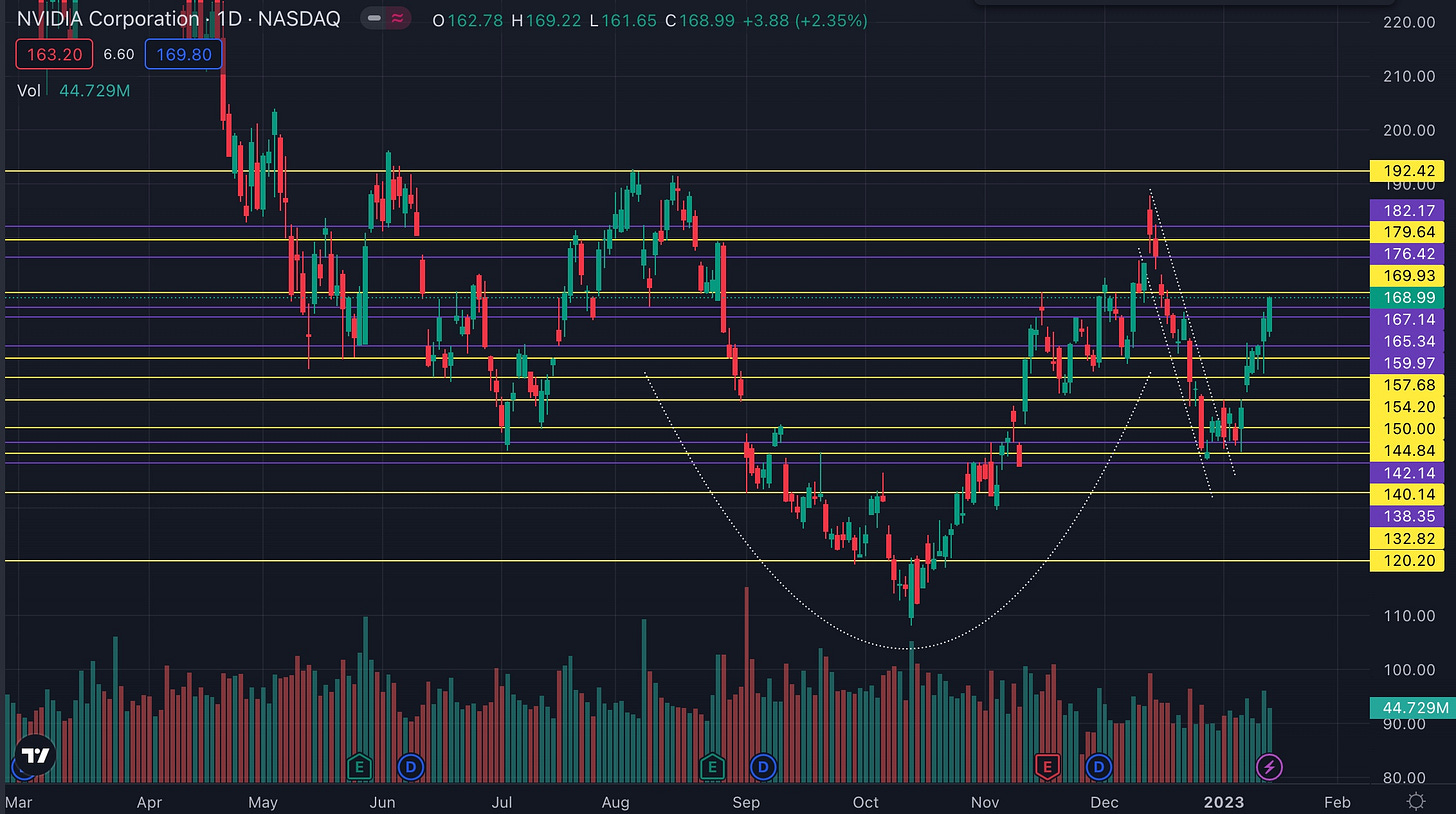Click the 150.00 yellow price label
Viewport: 1456px width, 814px height.
tap(1407, 429)
